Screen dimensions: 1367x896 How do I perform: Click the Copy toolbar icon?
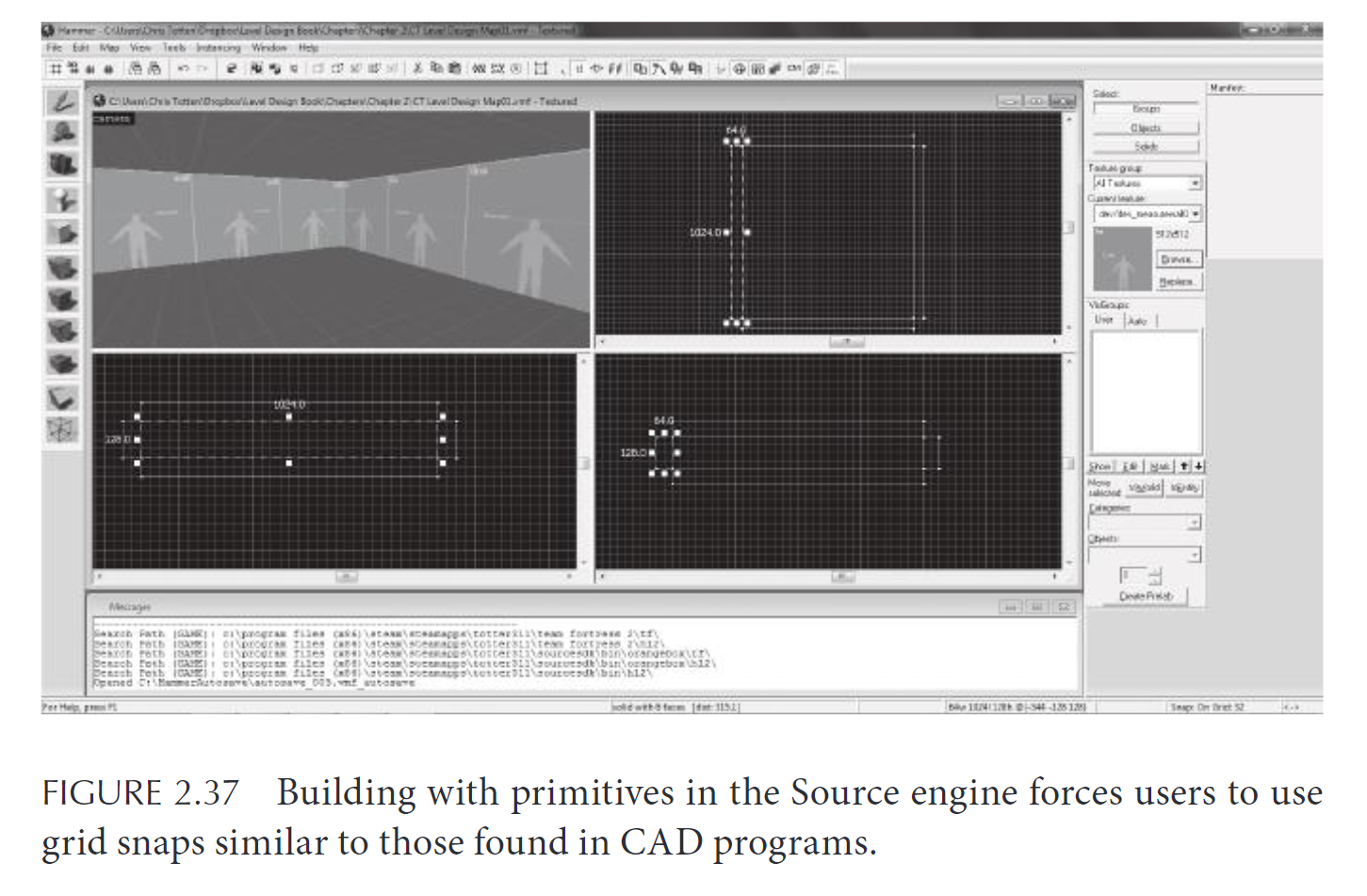coord(436,69)
